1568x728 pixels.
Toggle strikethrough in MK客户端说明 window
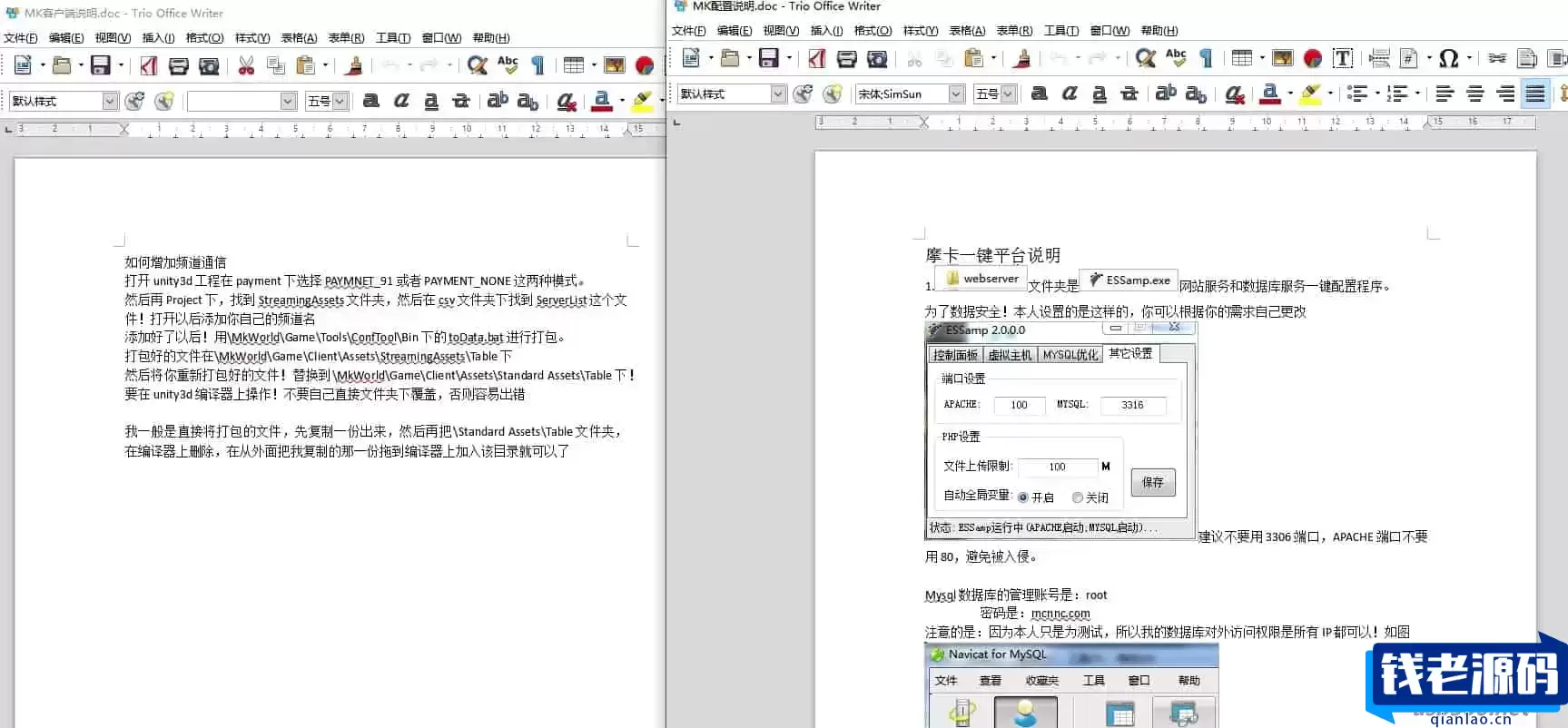point(461,101)
